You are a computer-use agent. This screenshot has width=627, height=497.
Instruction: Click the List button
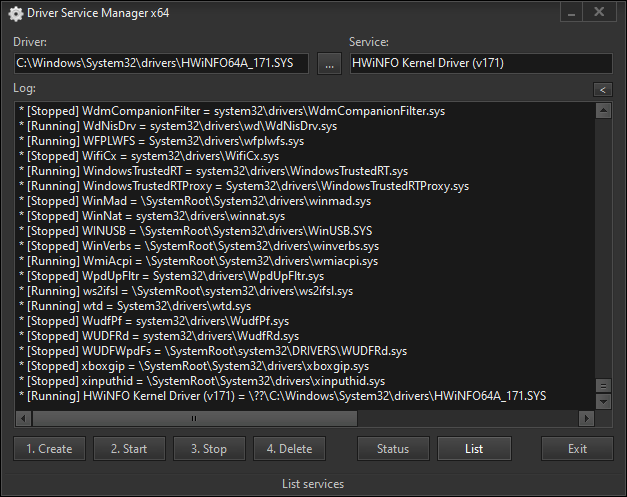point(474,449)
